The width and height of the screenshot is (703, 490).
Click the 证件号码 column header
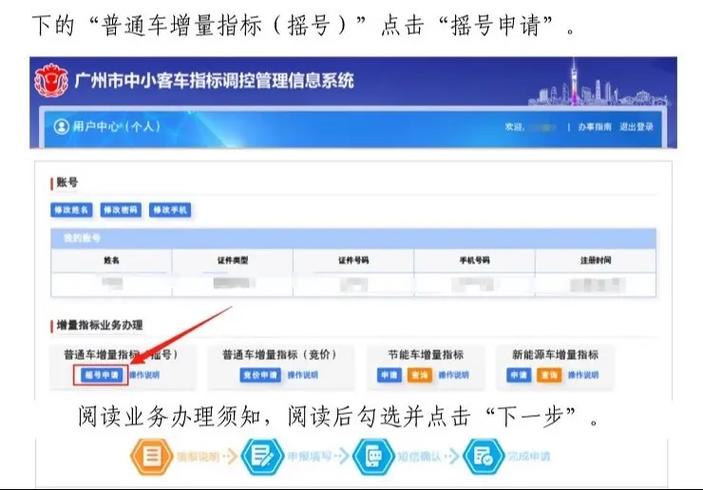coord(354,260)
